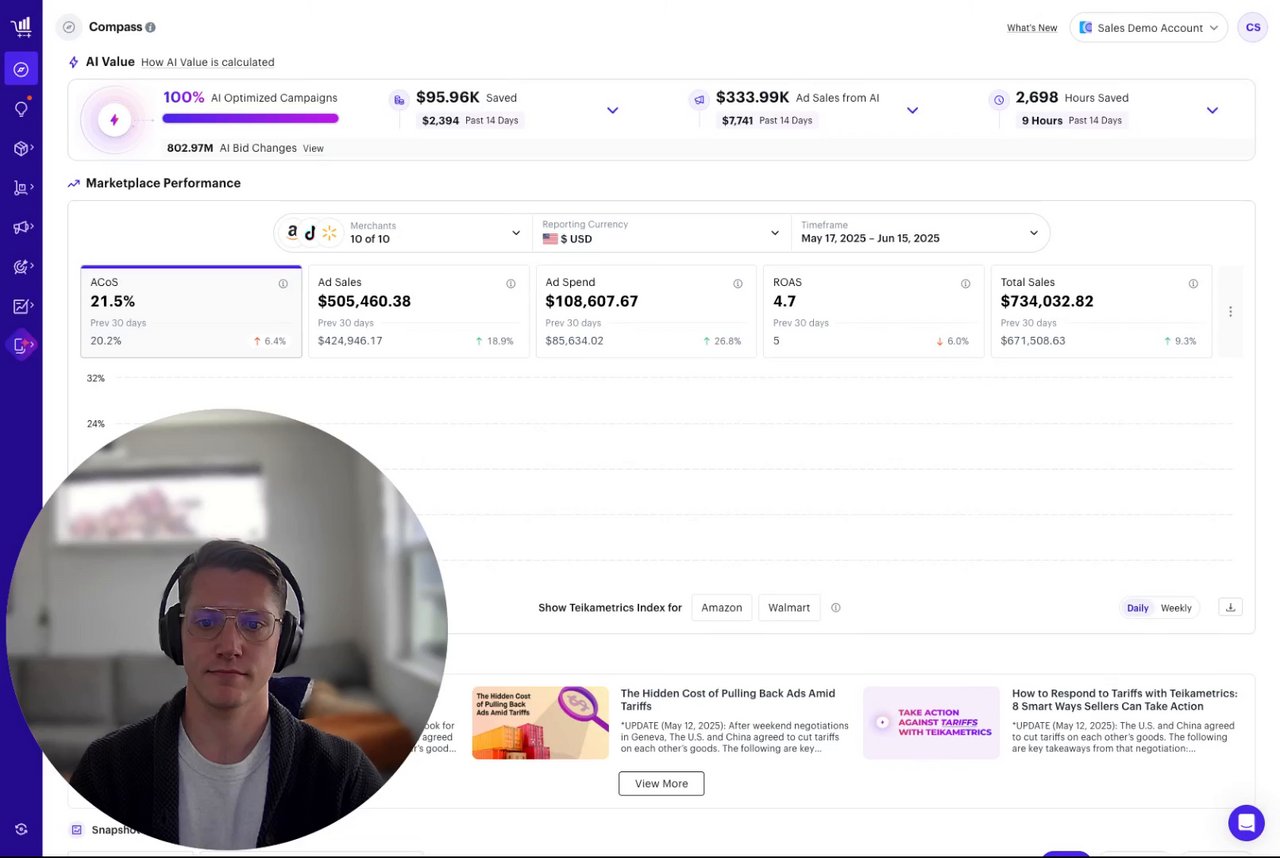Click the Ad Sales from AI icon
Image resolution: width=1280 pixels, height=858 pixels.
coord(698,100)
